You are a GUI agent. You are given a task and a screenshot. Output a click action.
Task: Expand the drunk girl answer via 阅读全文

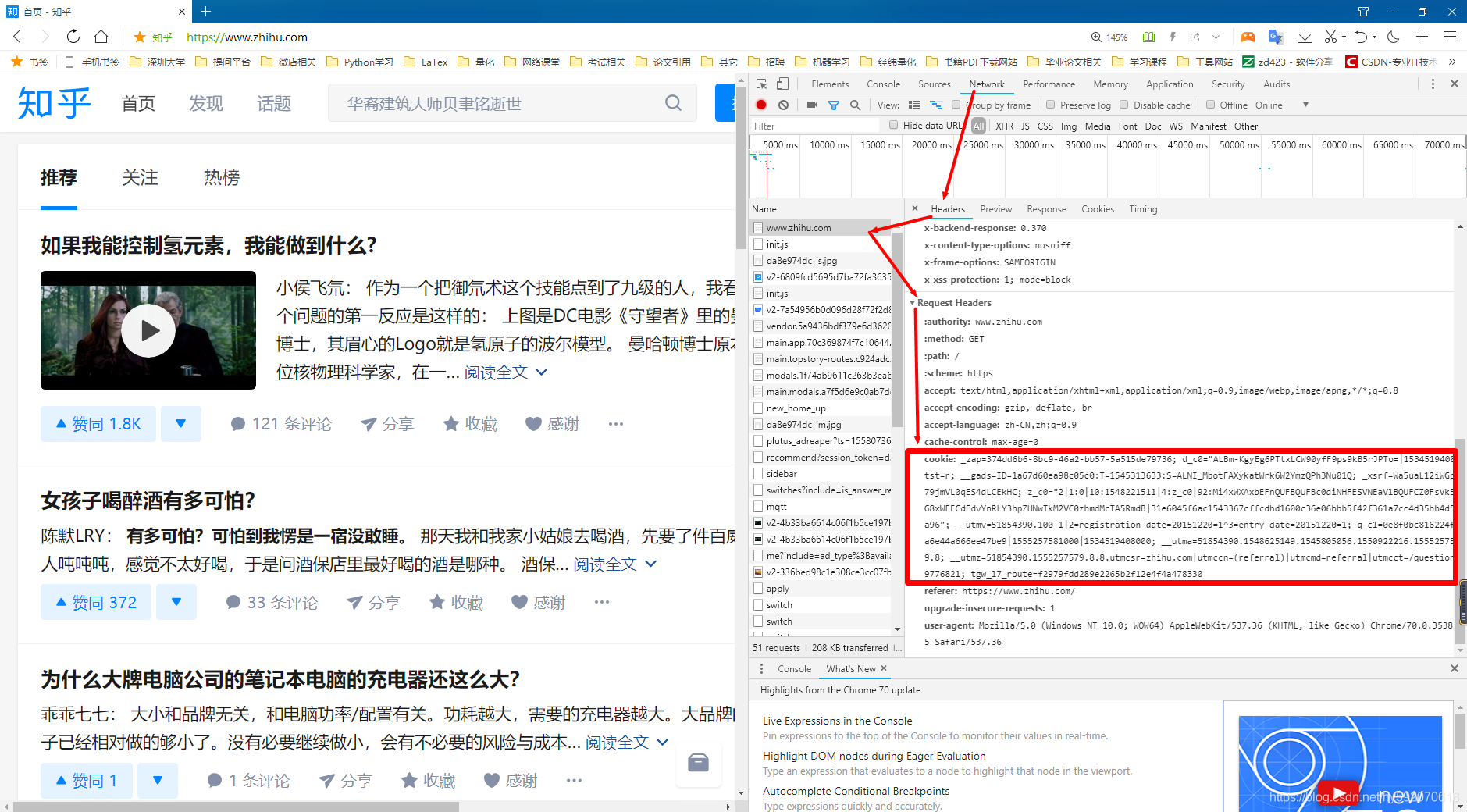tap(615, 564)
